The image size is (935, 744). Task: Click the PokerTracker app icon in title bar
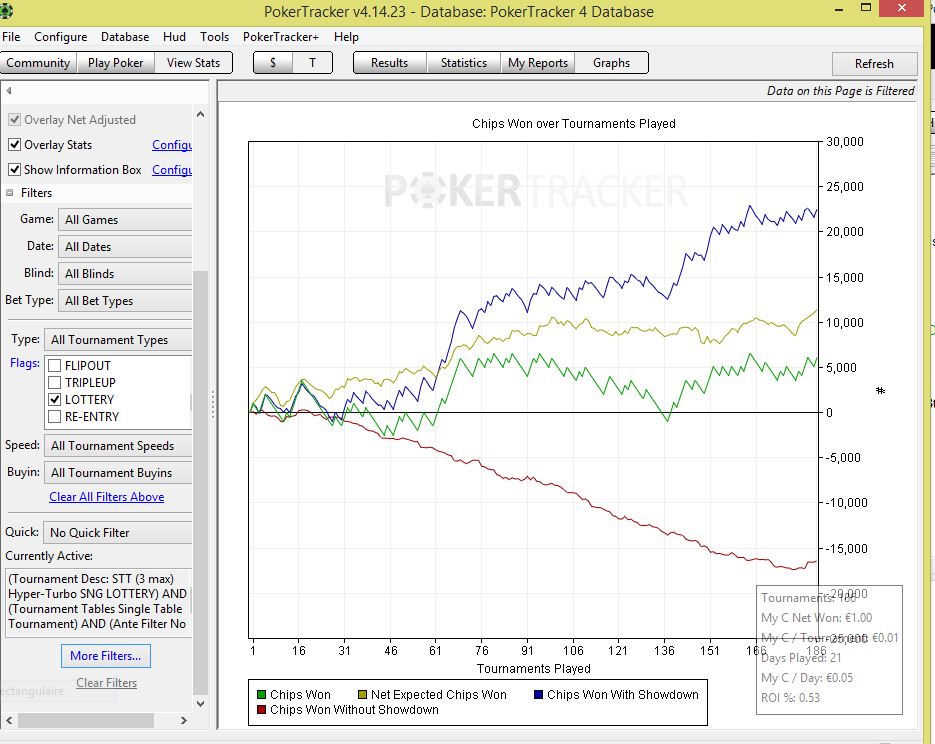(6, 10)
